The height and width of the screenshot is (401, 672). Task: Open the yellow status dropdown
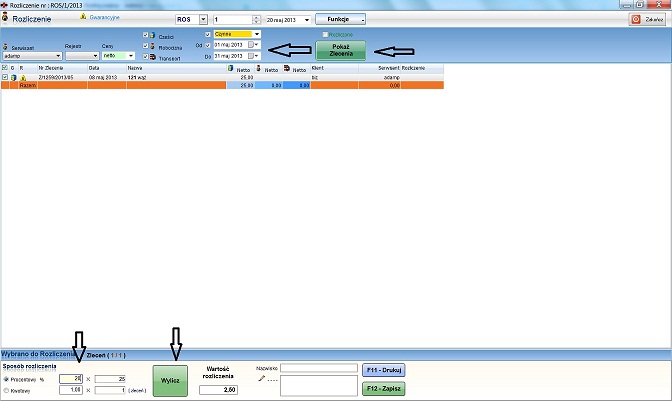tap(257, 34)
